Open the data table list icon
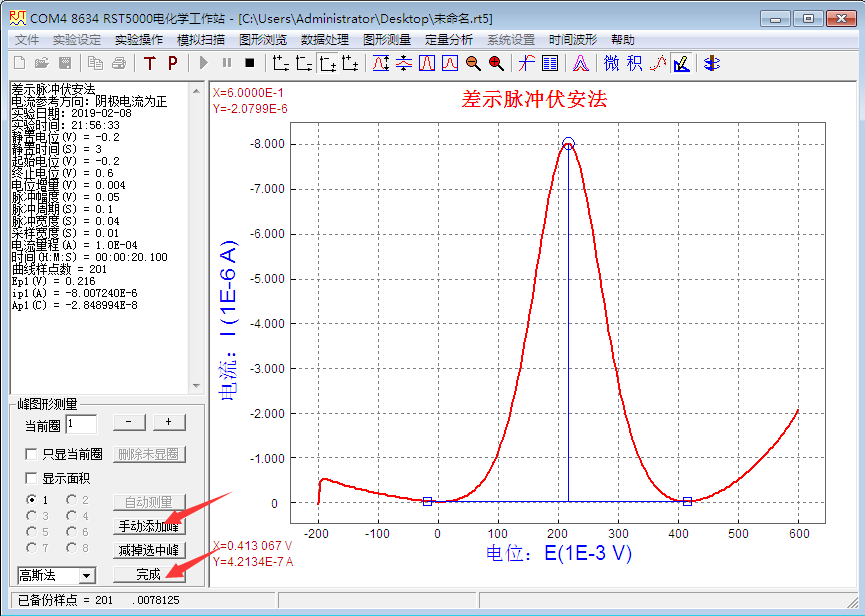Image resolution: width=865 pixels, height=616 pixels. coord(550,64)
